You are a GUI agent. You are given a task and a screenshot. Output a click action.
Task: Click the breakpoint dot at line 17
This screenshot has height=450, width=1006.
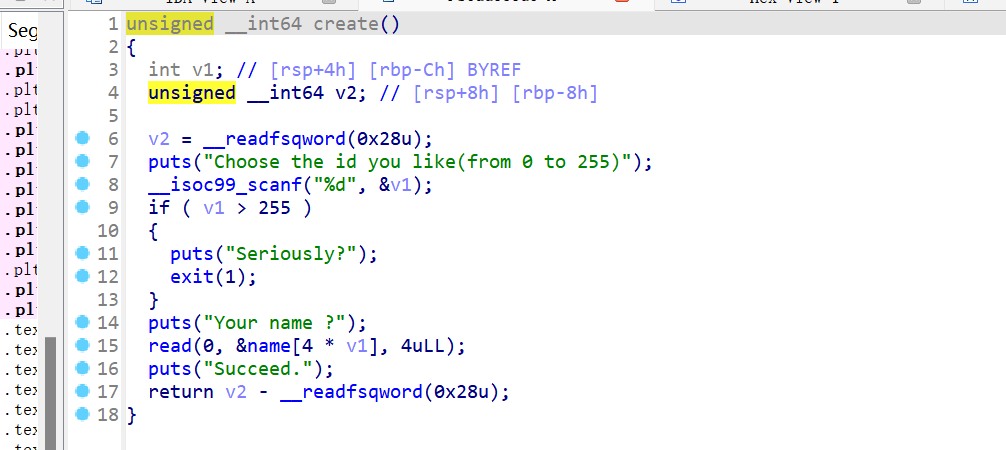coord(83,391)
